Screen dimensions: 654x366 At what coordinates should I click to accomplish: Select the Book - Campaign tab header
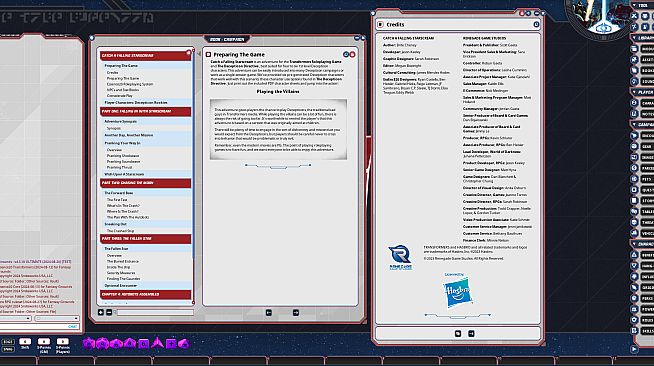227,39
